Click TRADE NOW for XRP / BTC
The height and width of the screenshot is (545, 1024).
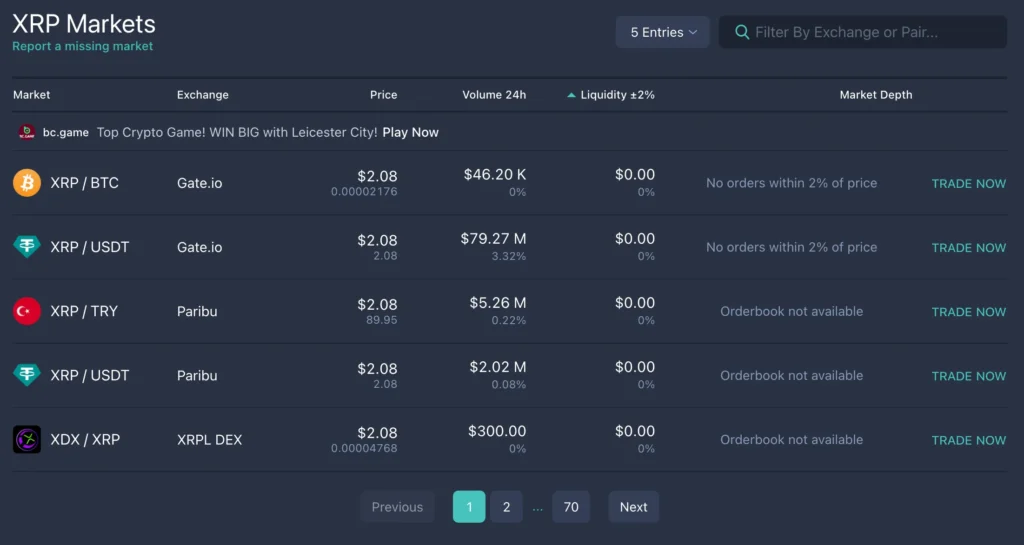(968, 183)
